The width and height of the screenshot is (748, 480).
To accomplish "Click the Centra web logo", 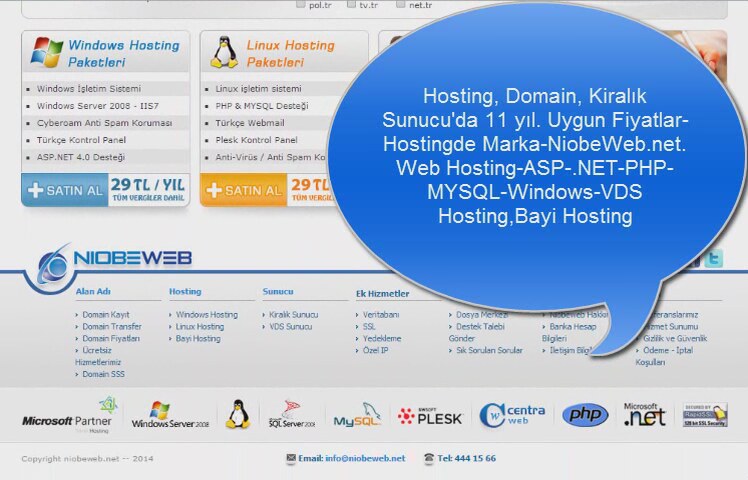I will [x=512, y=415].
